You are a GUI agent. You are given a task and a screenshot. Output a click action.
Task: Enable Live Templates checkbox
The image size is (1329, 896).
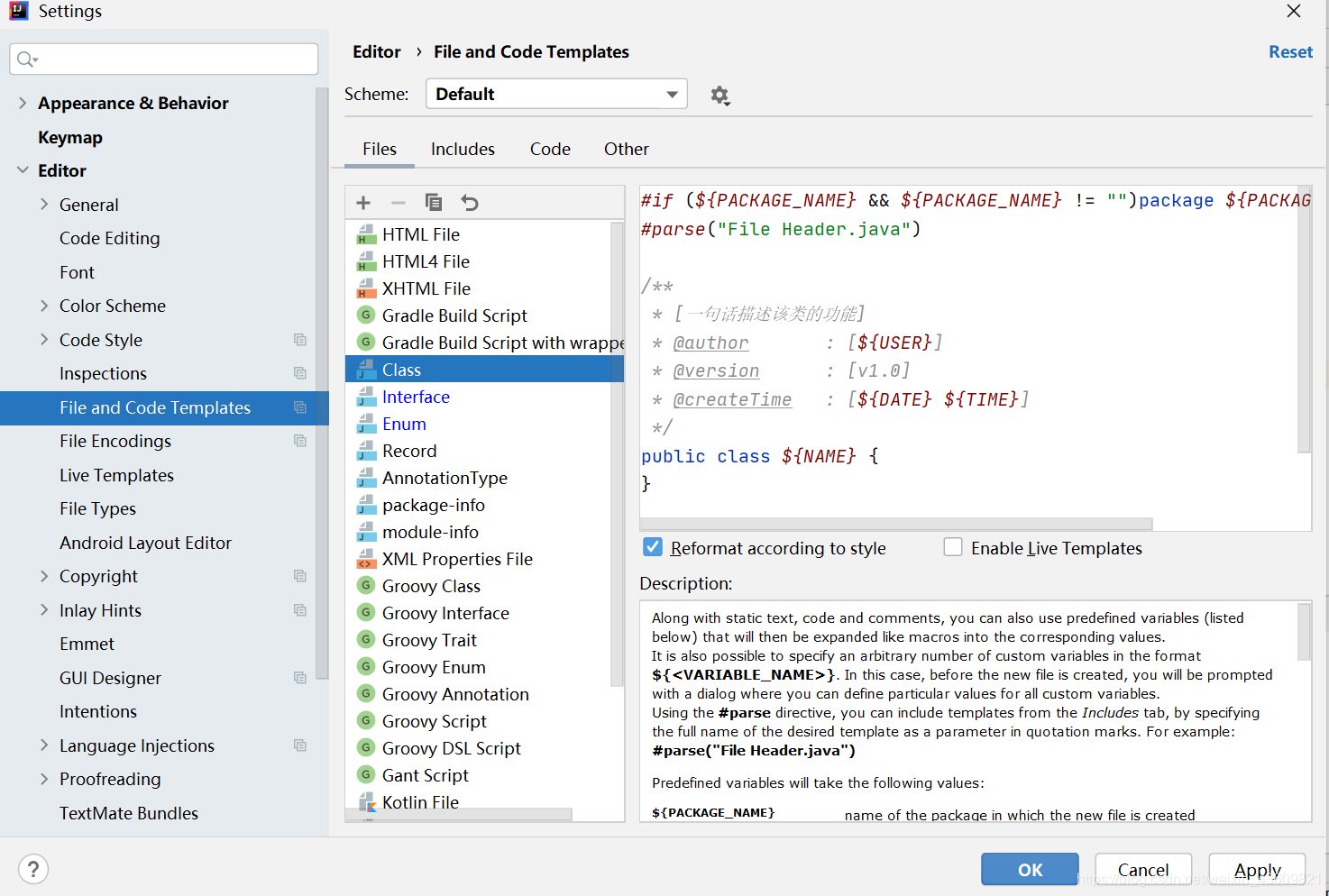point(953,547)
